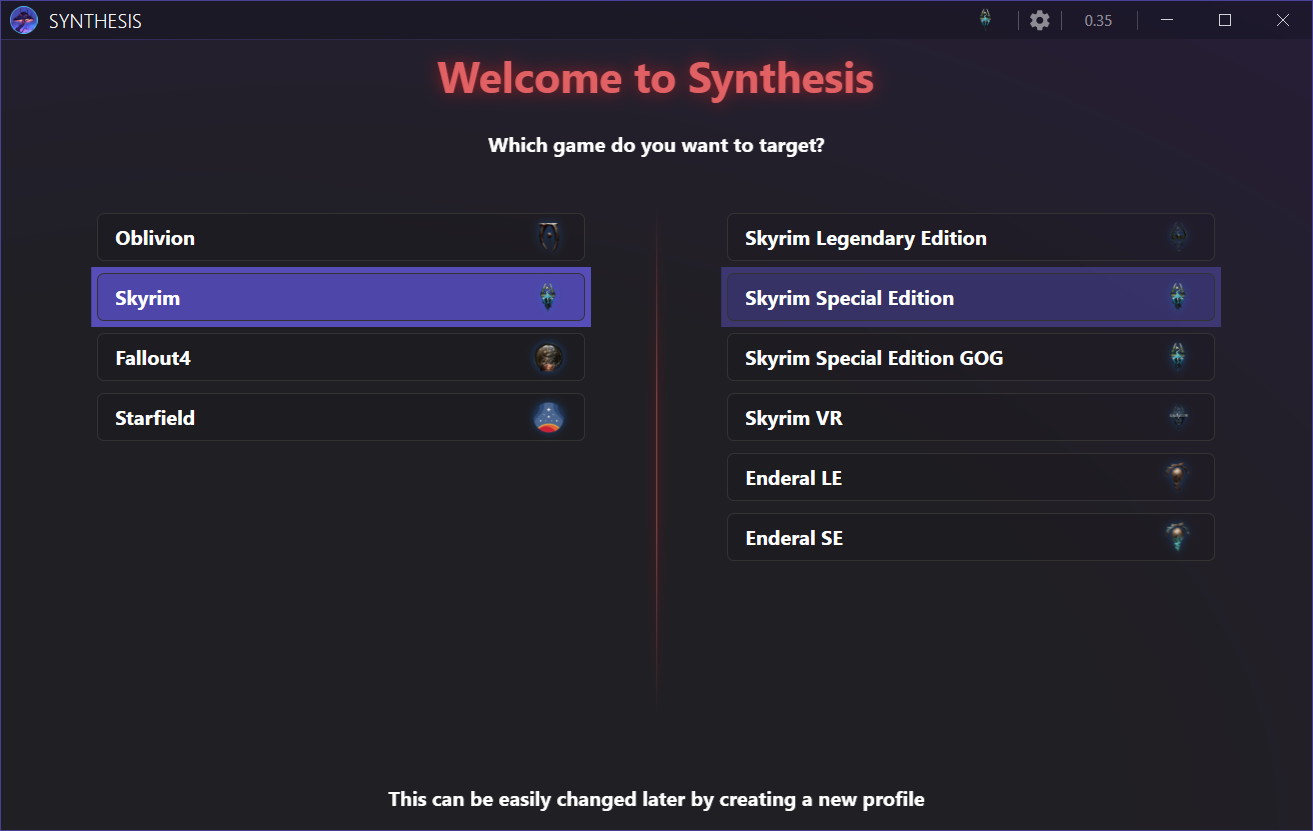Click the Synthesis logo top-left

click(23, 19)
